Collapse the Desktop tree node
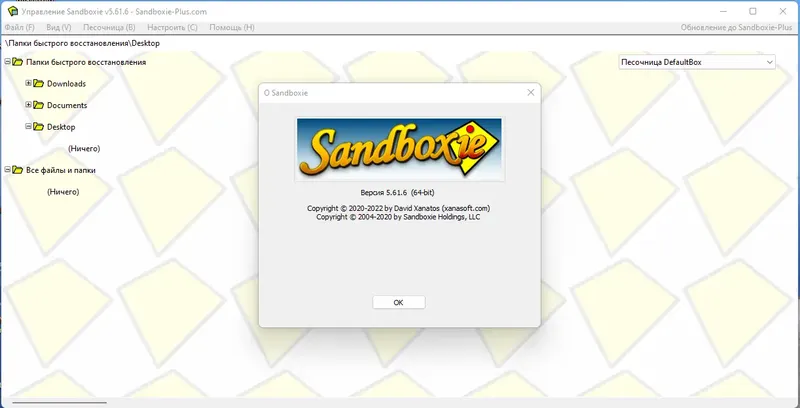Image resolution: width=800 pixels, height=408 pixels. pyautogui.click(x=29, y=126)
